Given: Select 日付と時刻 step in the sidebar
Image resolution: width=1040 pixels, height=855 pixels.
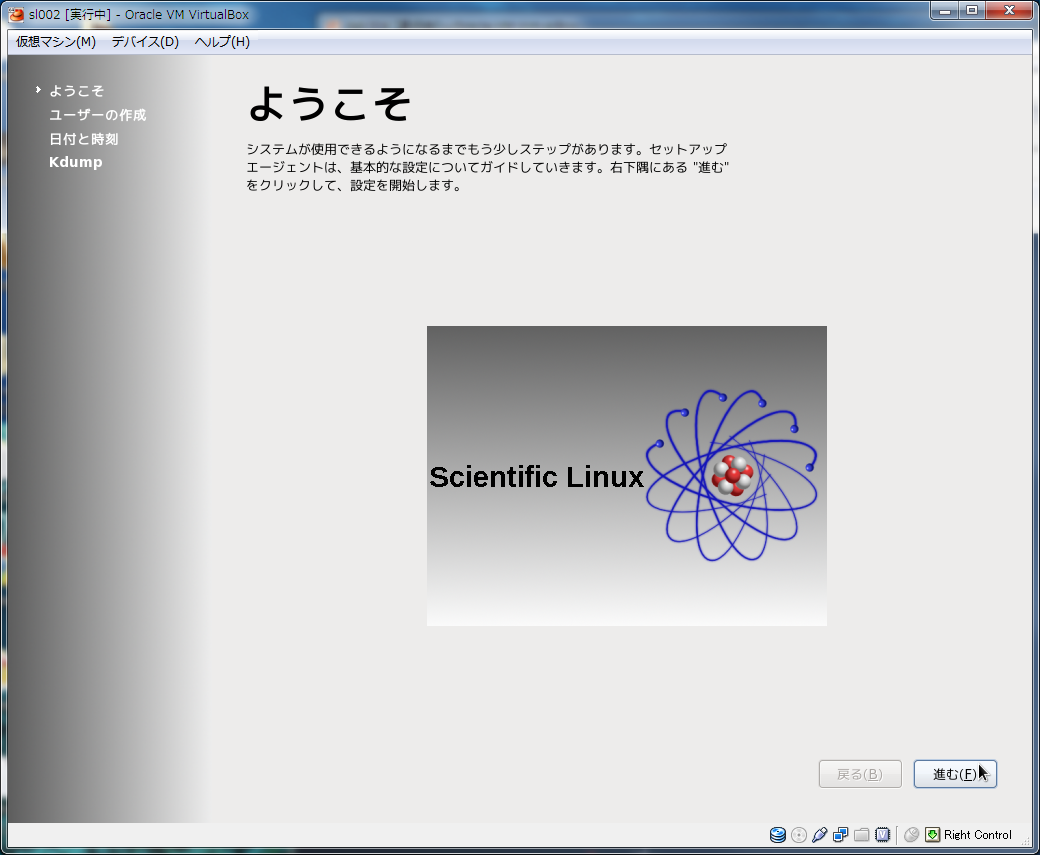Looking at the screenshot, I should coord(84,139).
